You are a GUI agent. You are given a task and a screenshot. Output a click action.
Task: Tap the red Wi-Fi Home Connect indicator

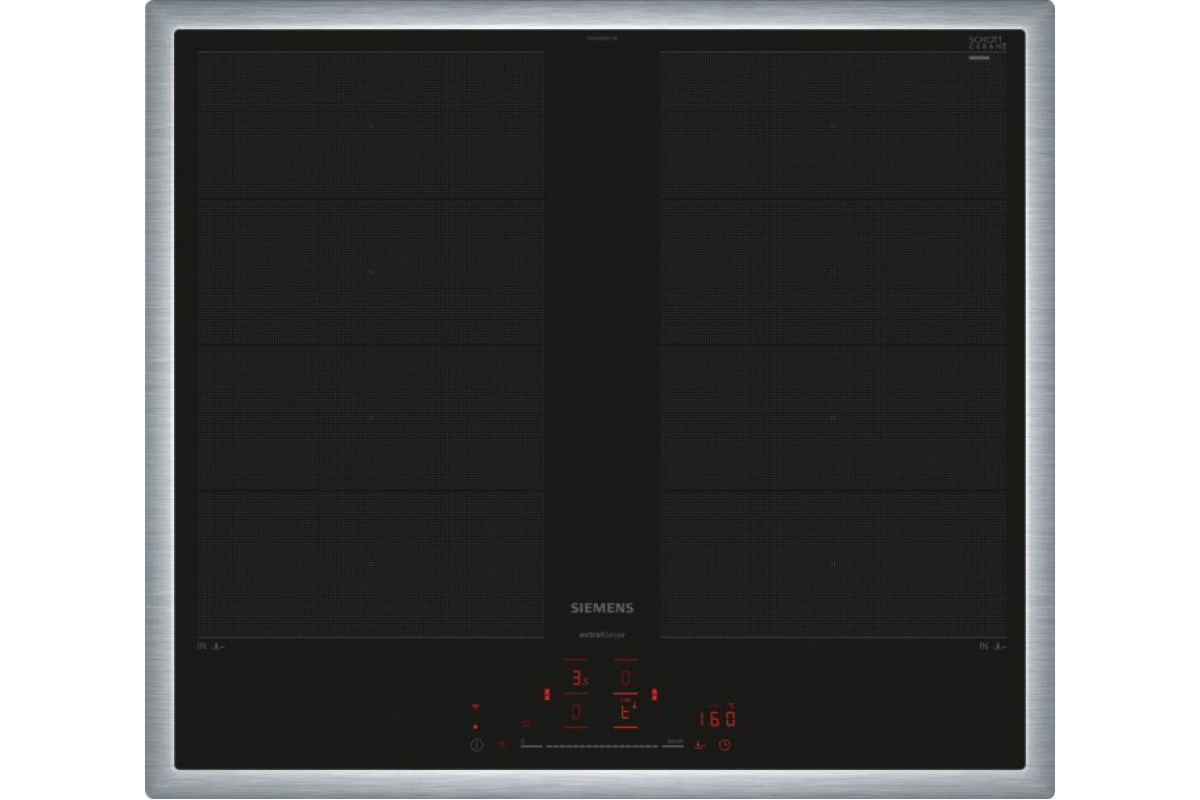pyautogui.click(x=475, y=707)
